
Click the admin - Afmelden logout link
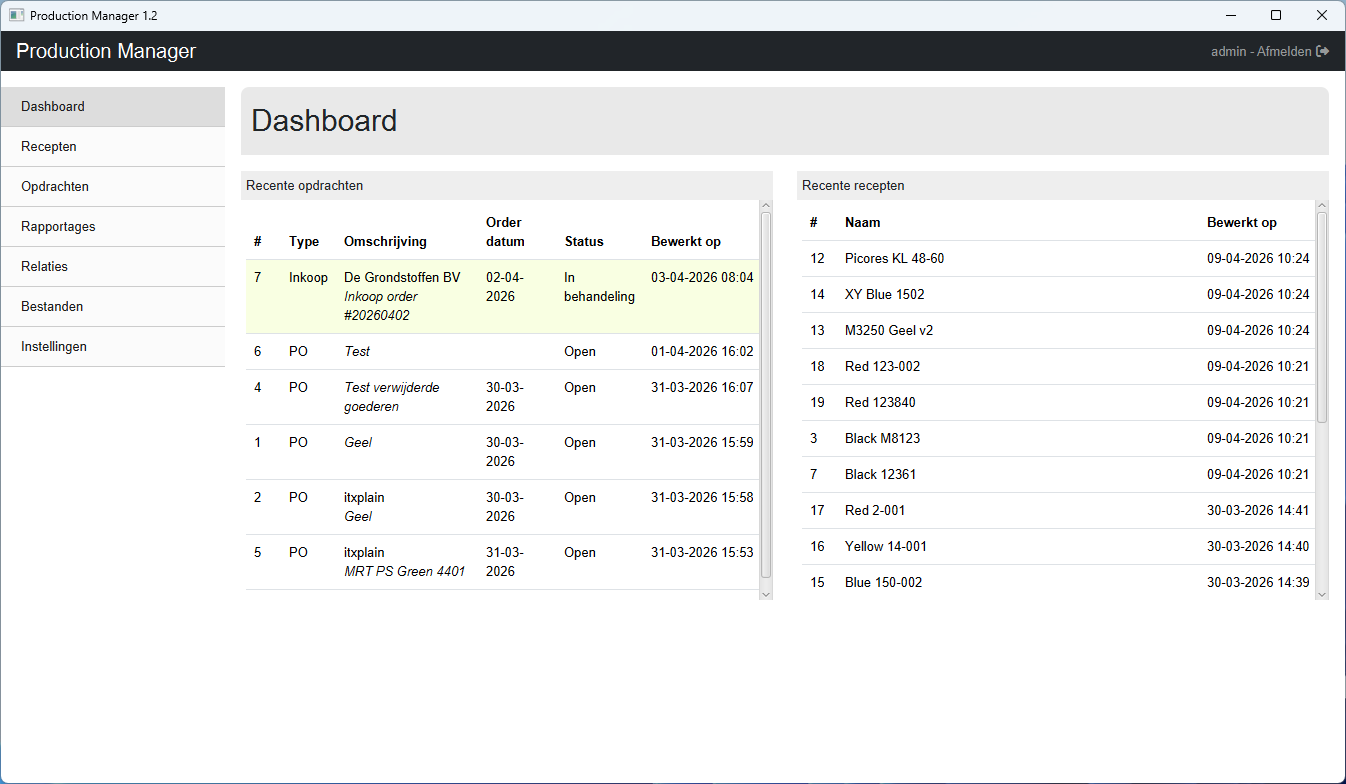click(1261, 51)
